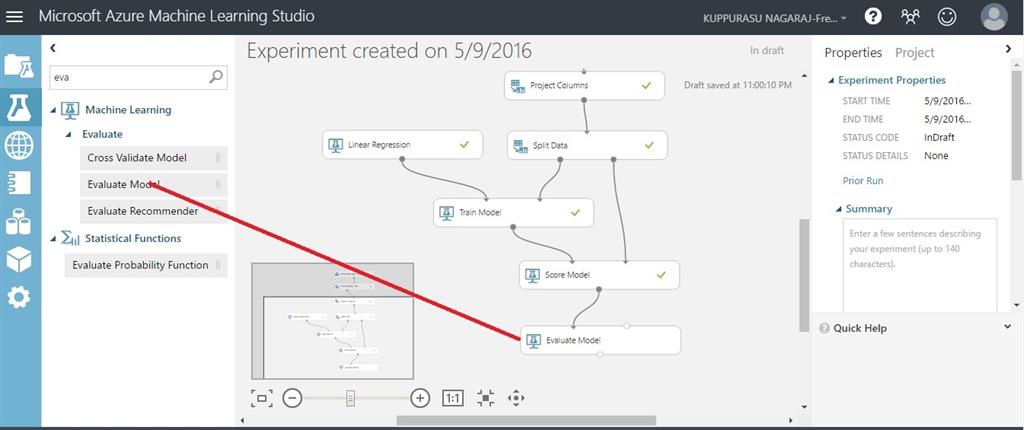Open the workspace name dropdown

click(x=775, y=18)
